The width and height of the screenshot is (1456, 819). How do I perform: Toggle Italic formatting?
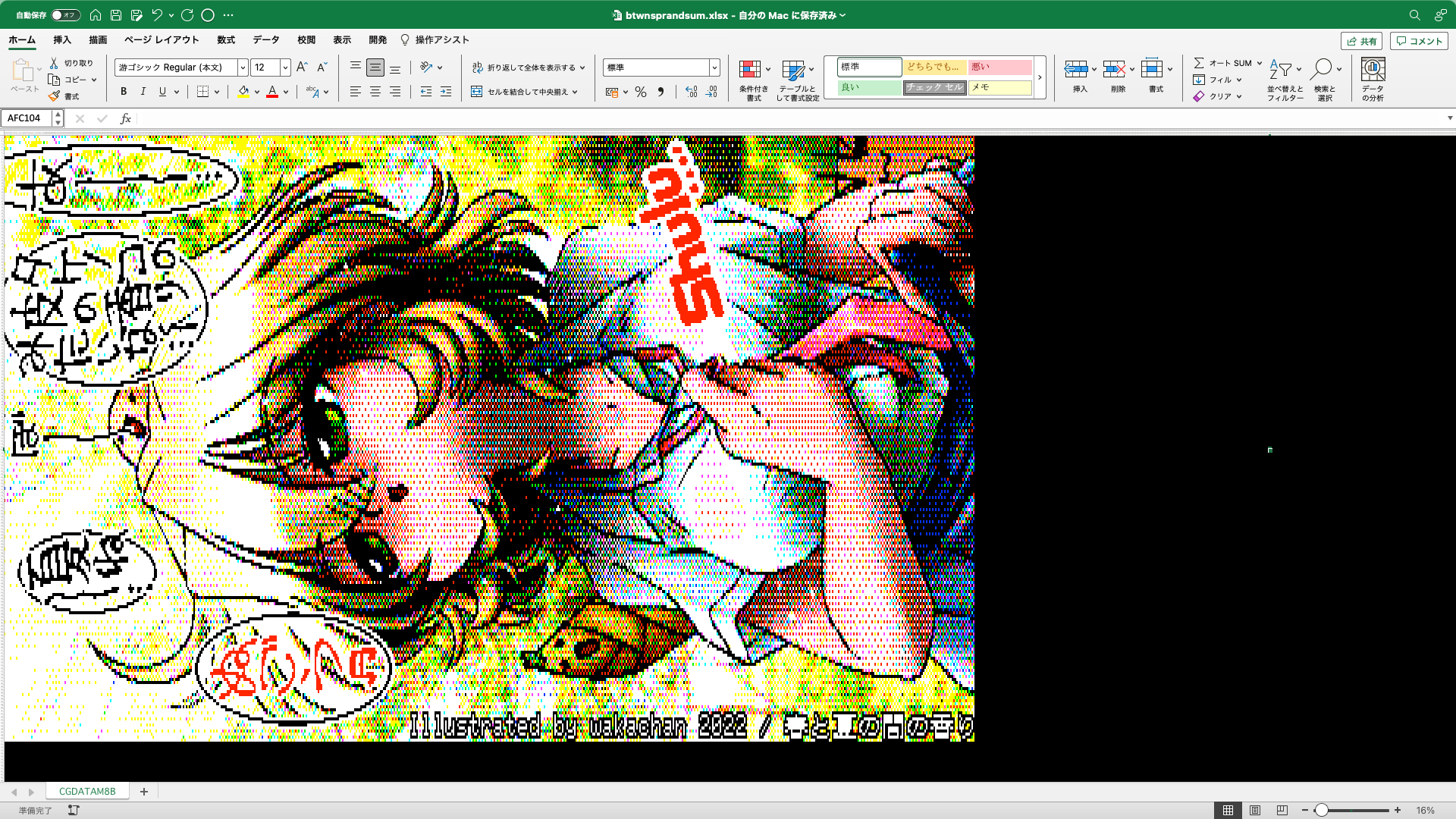coord(143,92)
